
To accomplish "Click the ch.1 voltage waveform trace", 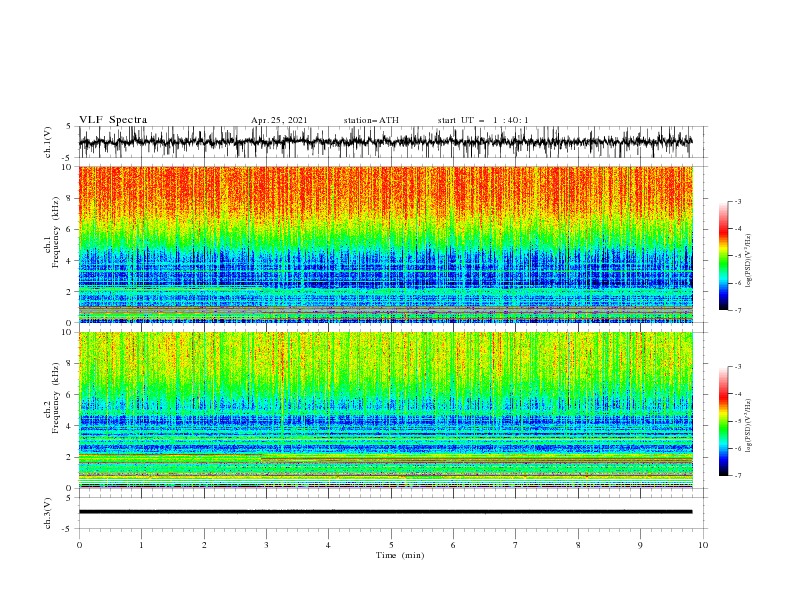I will [386, 142].
